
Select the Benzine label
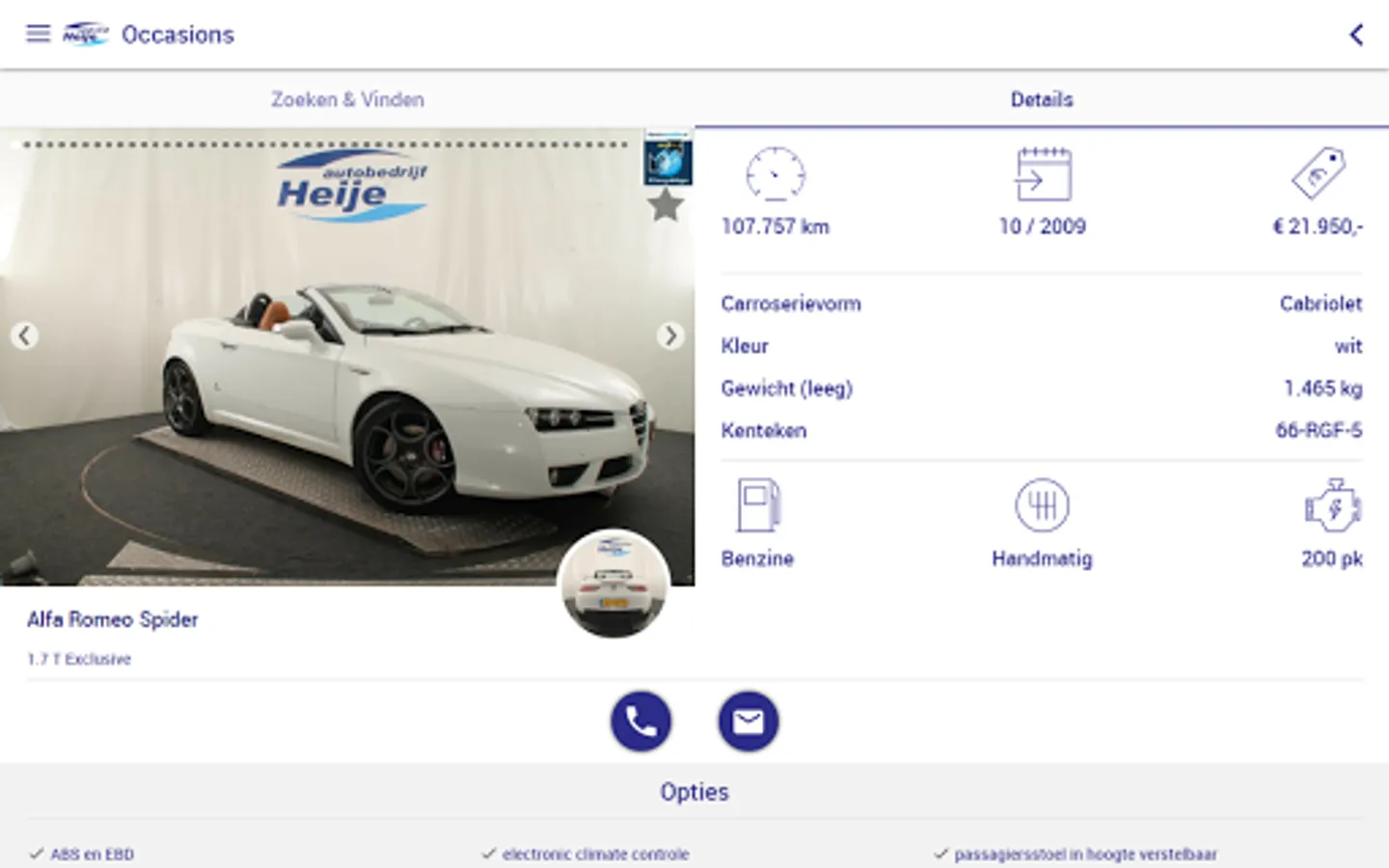(757, 558)
